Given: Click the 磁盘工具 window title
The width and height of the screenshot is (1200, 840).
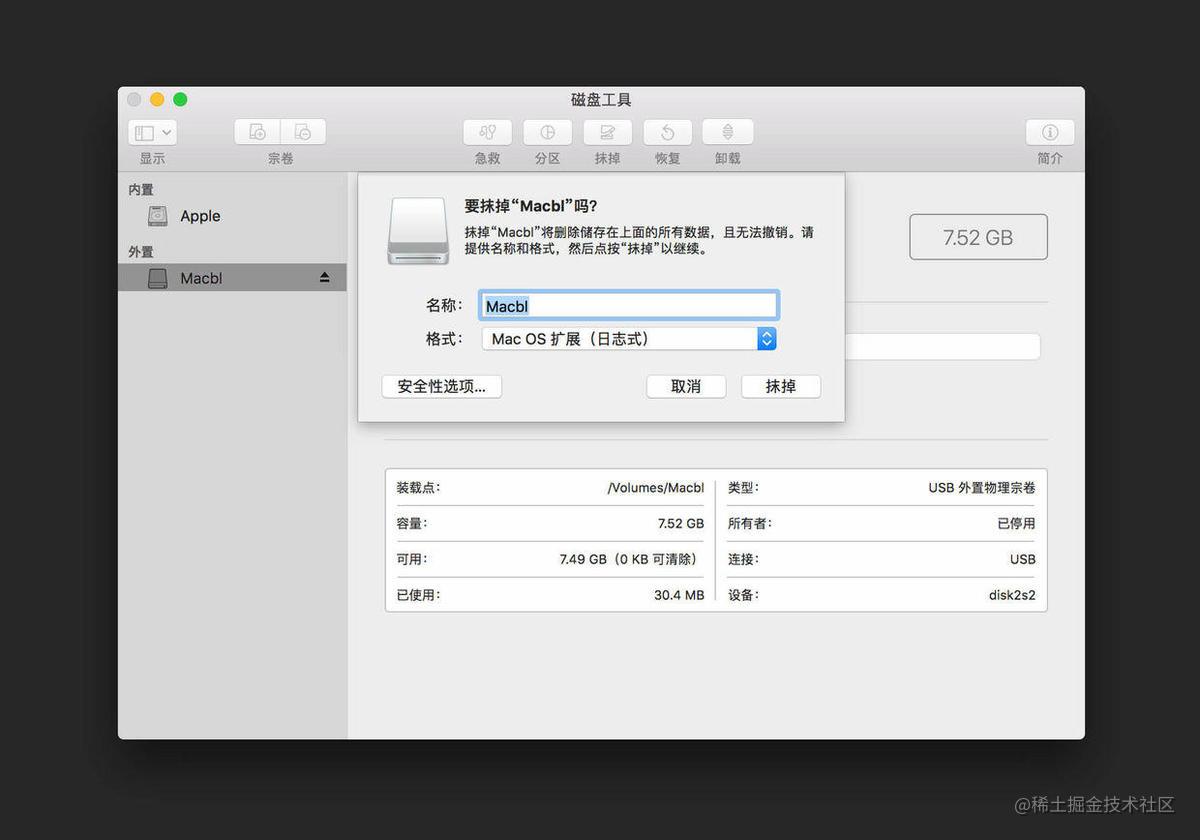Looking at the screenshot, I should tap(600, 99).
